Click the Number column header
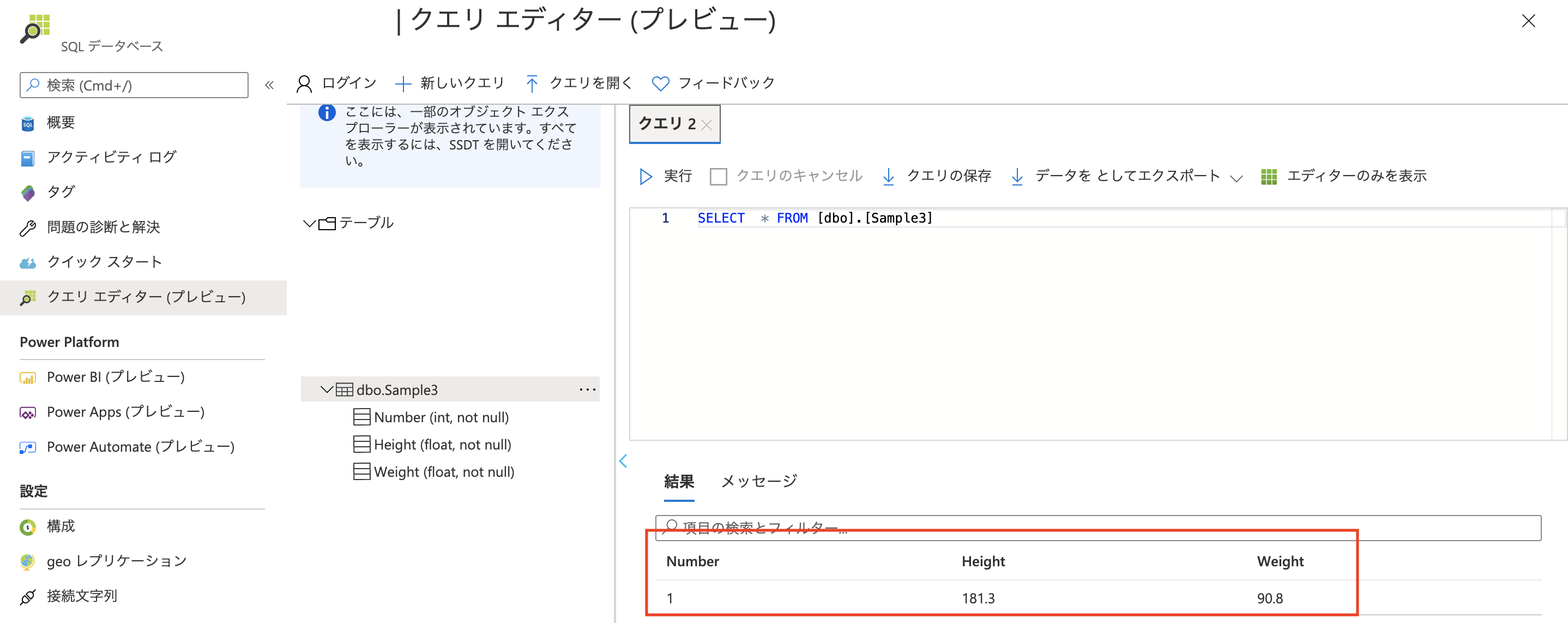 [x=692, y=561]
